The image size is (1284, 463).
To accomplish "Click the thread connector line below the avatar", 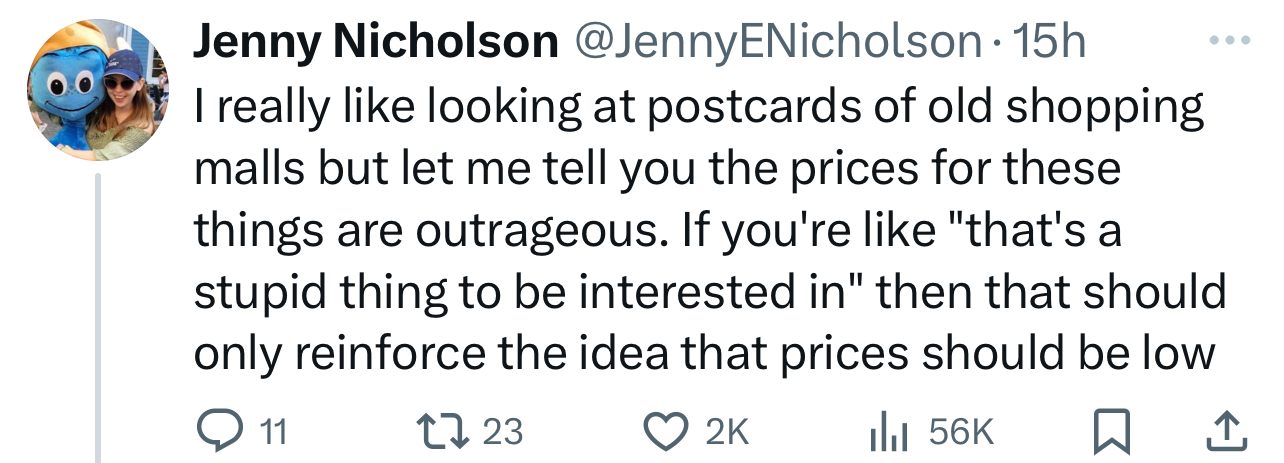I will pos(98,318).
